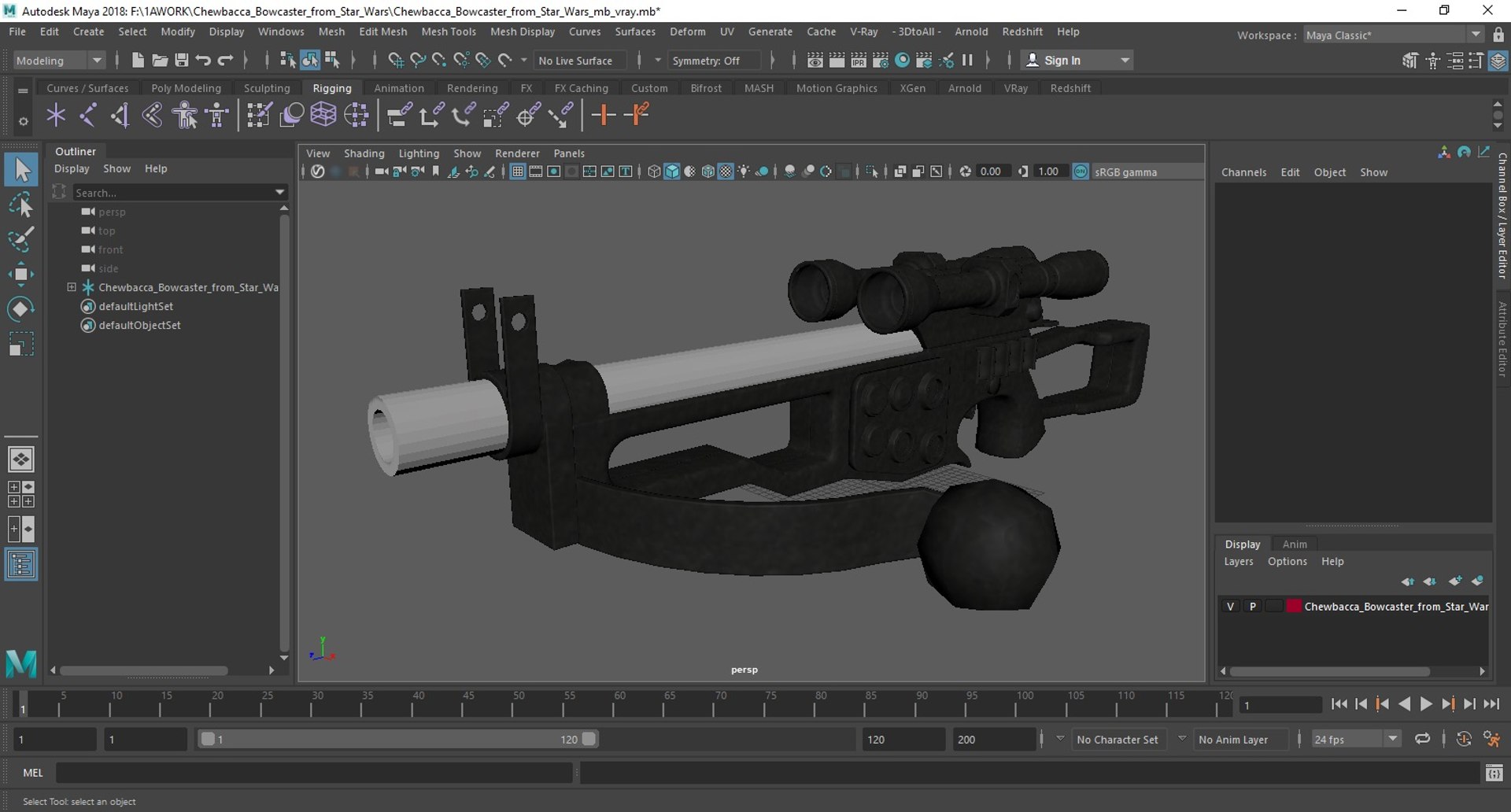Click the New Scene icon

[x=138, y=60]
